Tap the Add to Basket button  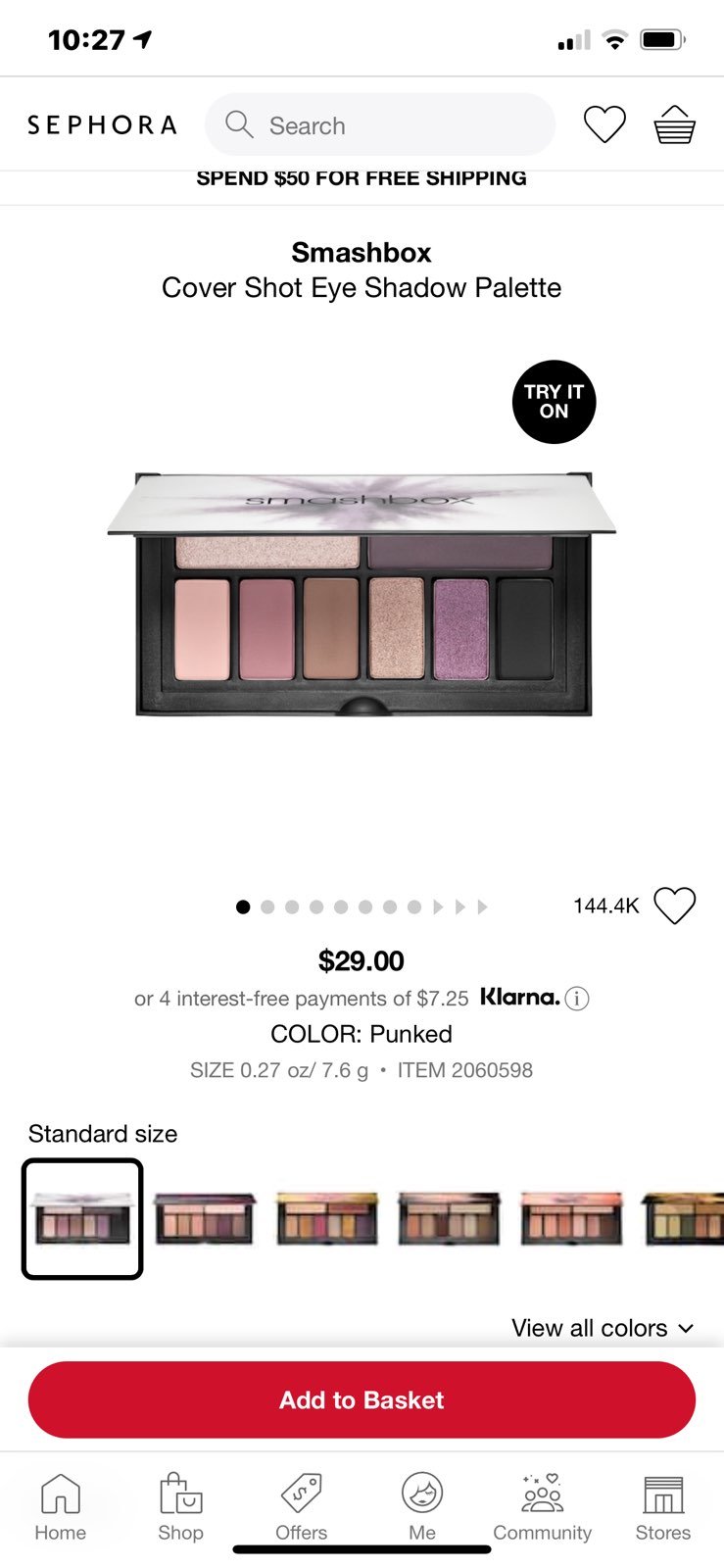point(362,1399)
